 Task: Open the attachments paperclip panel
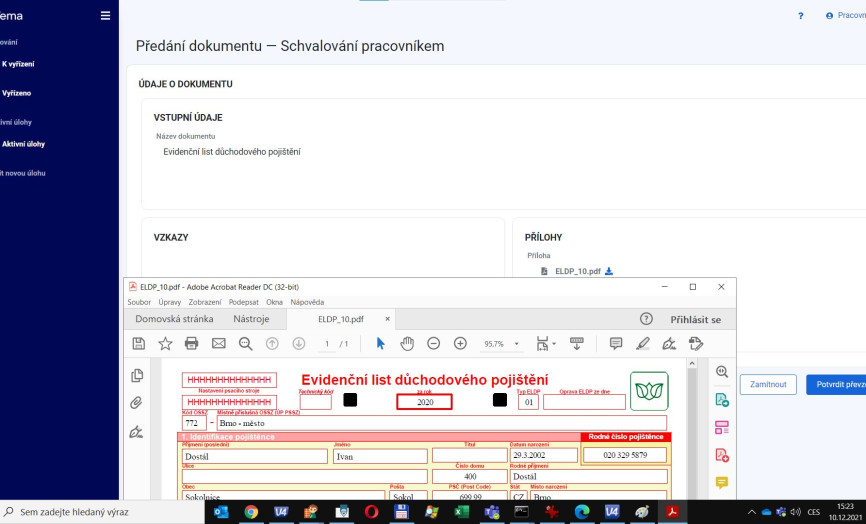coord(136,403)
